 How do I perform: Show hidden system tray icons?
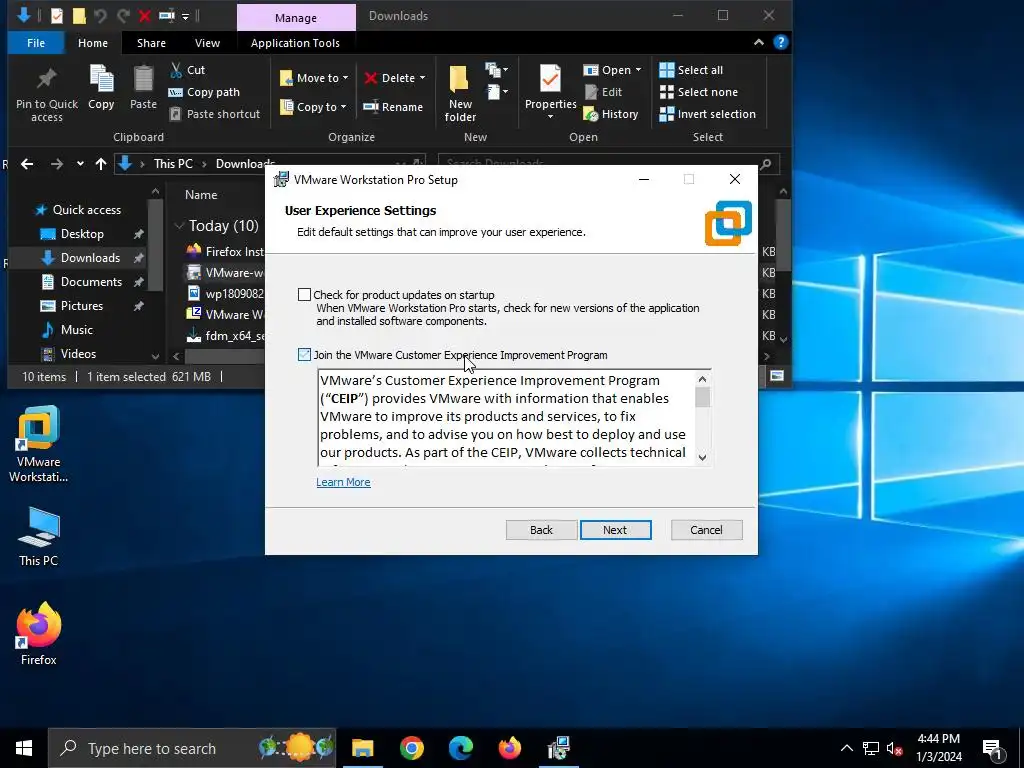coord(846,748)
